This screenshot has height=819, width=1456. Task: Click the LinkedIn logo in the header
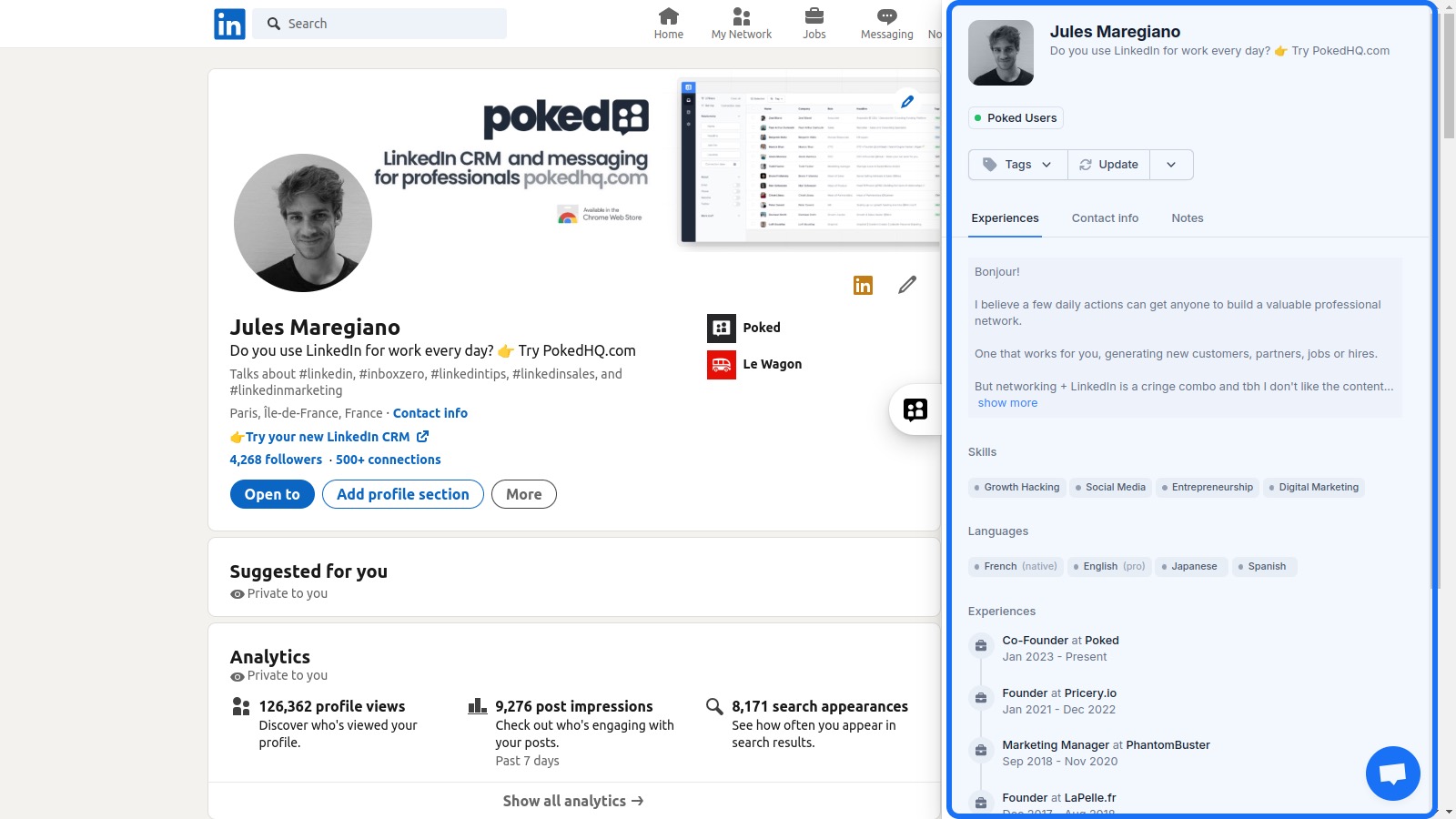tap(229, 24)
